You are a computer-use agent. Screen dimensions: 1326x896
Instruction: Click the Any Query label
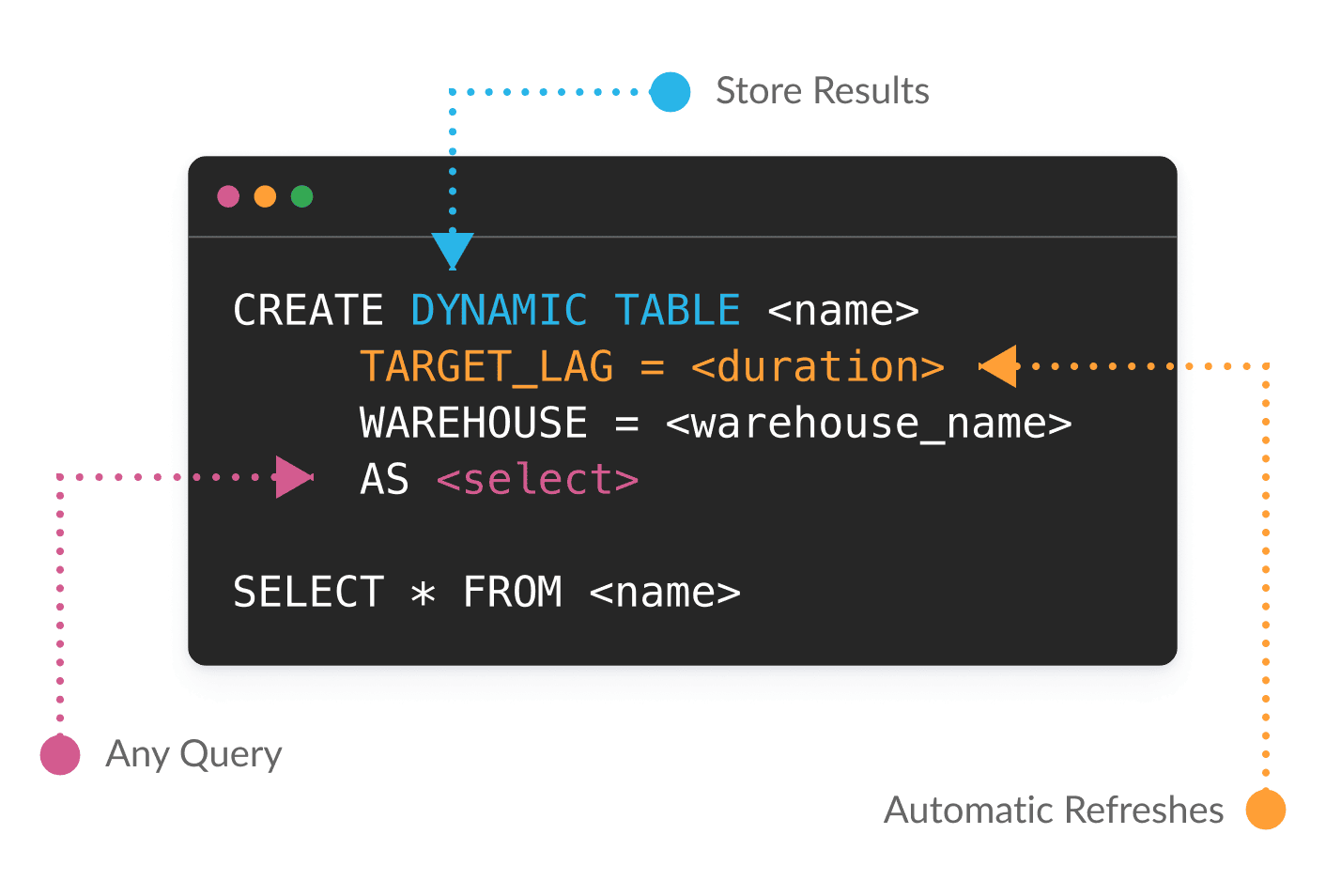pos(193,755)
